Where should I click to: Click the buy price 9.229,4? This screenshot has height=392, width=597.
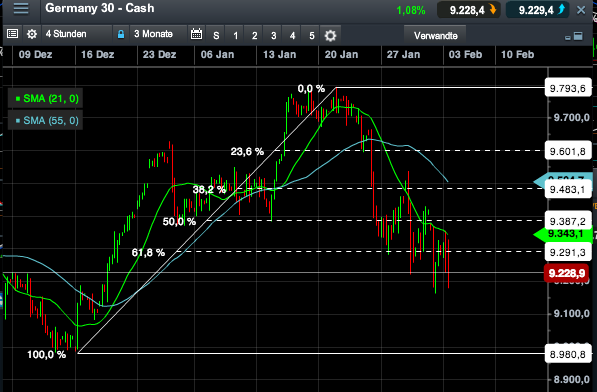pos(538,10)
